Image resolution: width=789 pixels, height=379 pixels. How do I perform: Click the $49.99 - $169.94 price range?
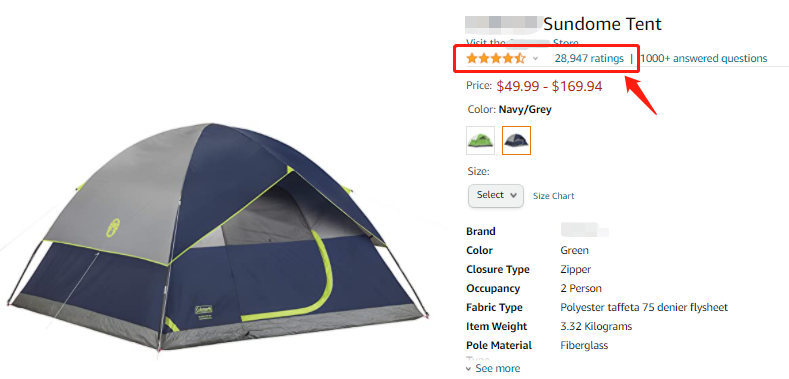click(x=549, y=87)
